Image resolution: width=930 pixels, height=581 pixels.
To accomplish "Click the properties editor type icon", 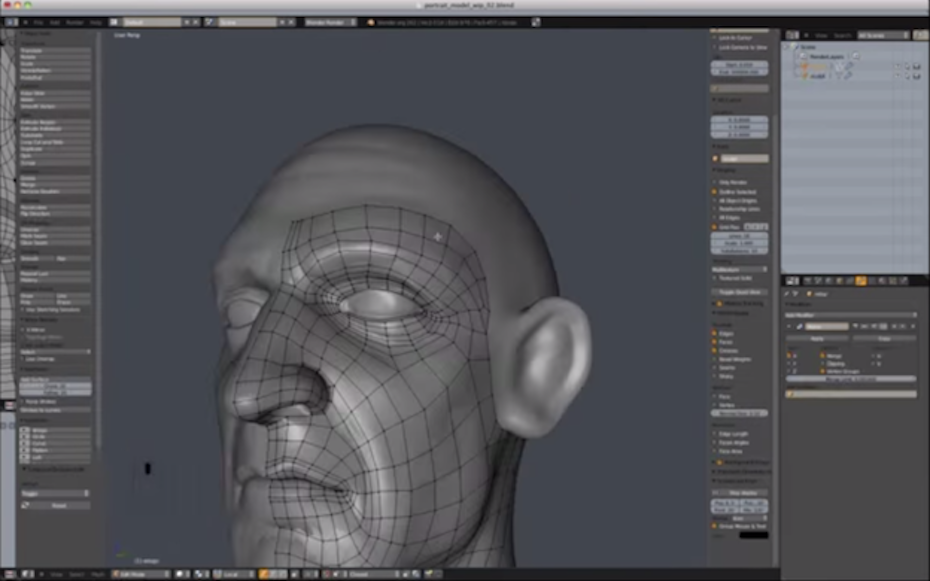I will coord(790,281).
